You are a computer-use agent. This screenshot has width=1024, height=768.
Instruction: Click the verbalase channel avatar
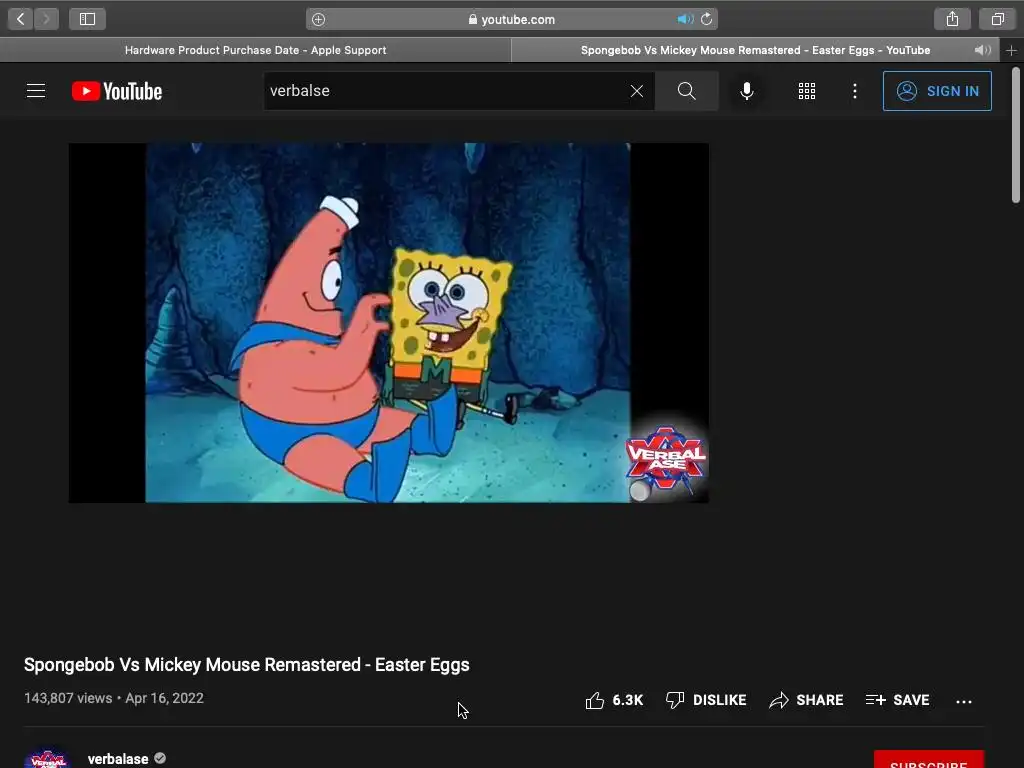click(x=48, y=758)
